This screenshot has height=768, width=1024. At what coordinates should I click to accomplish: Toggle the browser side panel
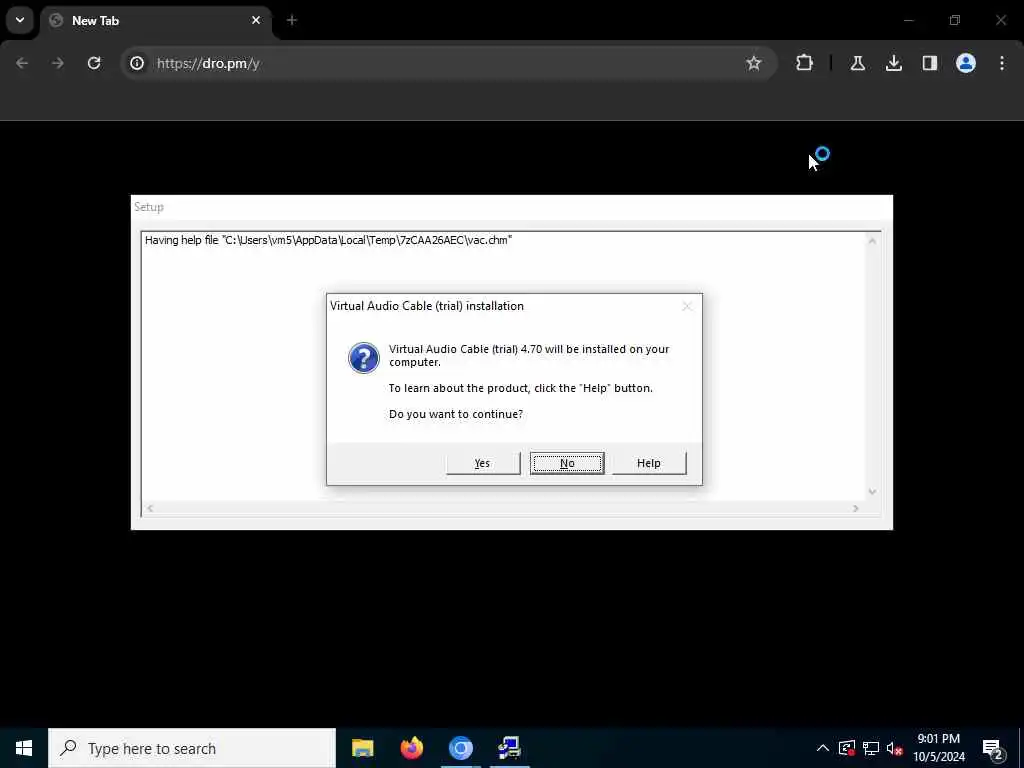[x=929, y=63]
